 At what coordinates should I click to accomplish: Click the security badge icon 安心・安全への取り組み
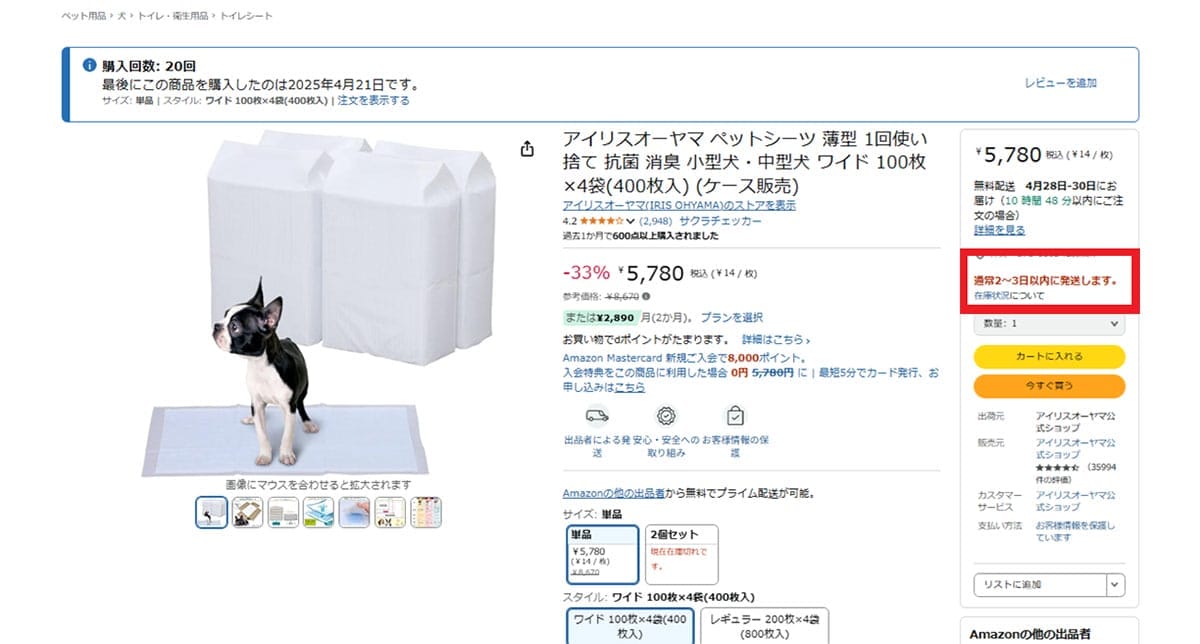(x=666, y=416)
